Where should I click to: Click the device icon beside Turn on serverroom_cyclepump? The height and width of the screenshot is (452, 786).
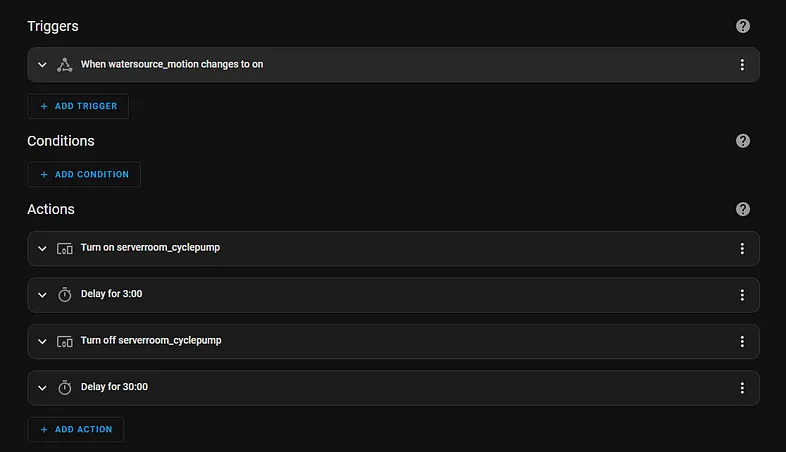(64, 249)
